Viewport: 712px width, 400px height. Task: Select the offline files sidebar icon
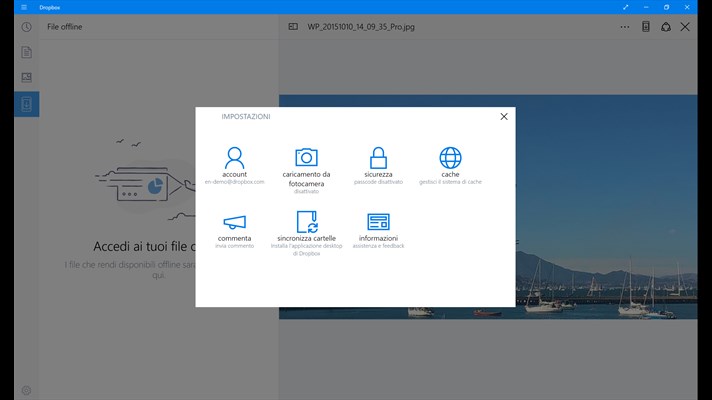(26, 104)
